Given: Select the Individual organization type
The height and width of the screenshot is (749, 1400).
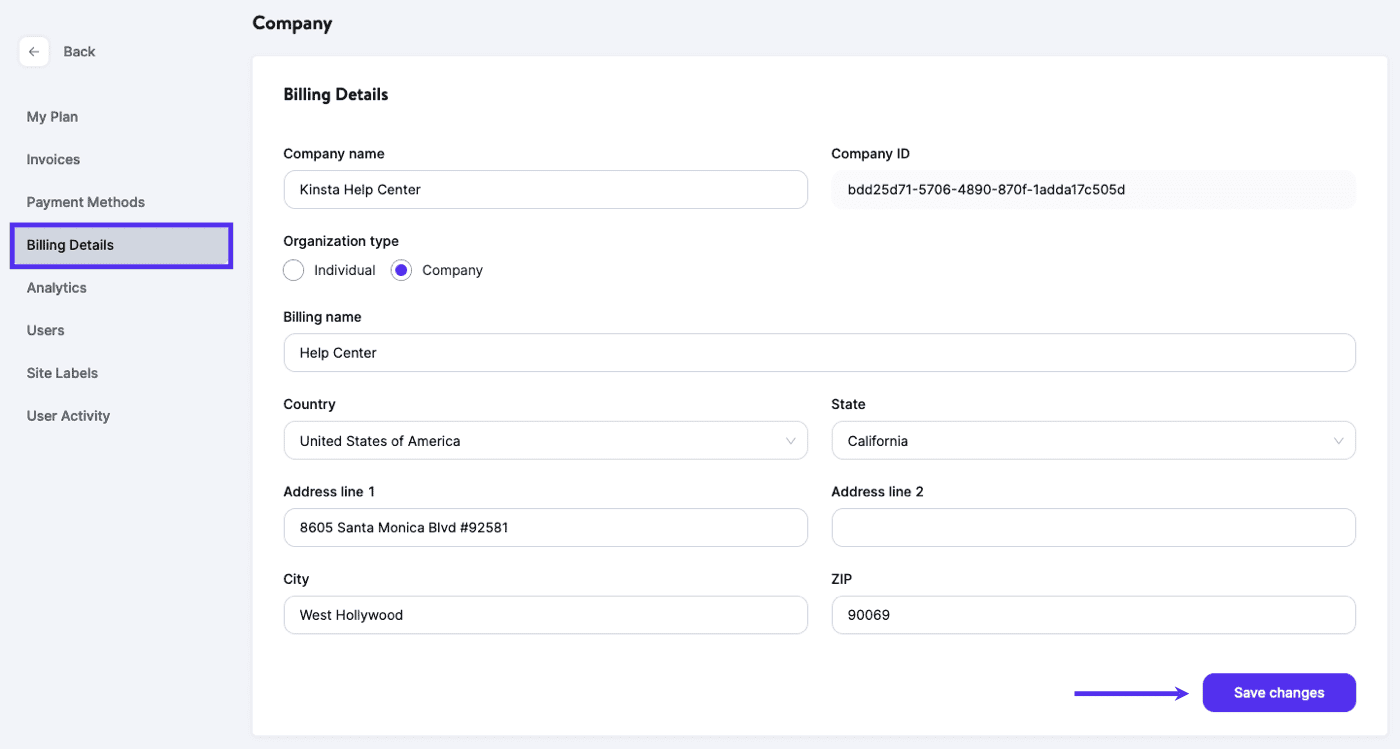Looking at the screenshot, I should coord(293,270).
